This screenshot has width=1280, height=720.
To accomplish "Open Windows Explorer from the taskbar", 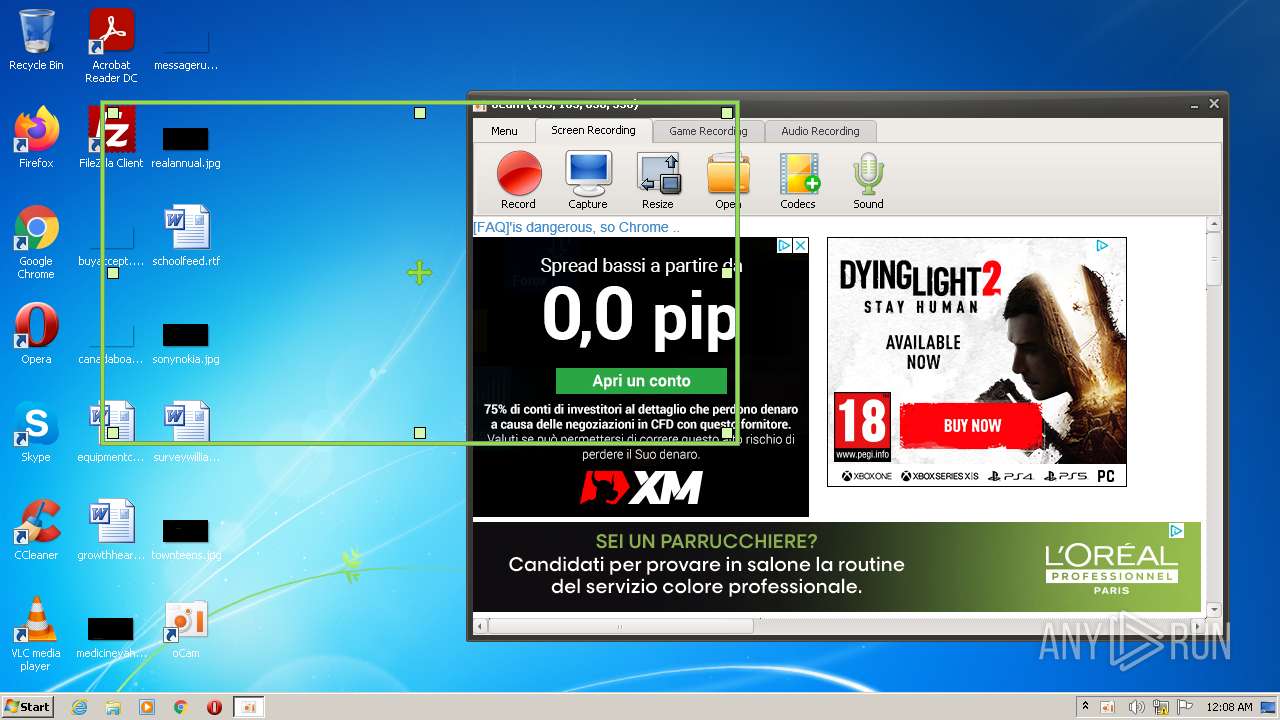I will 113,707.
